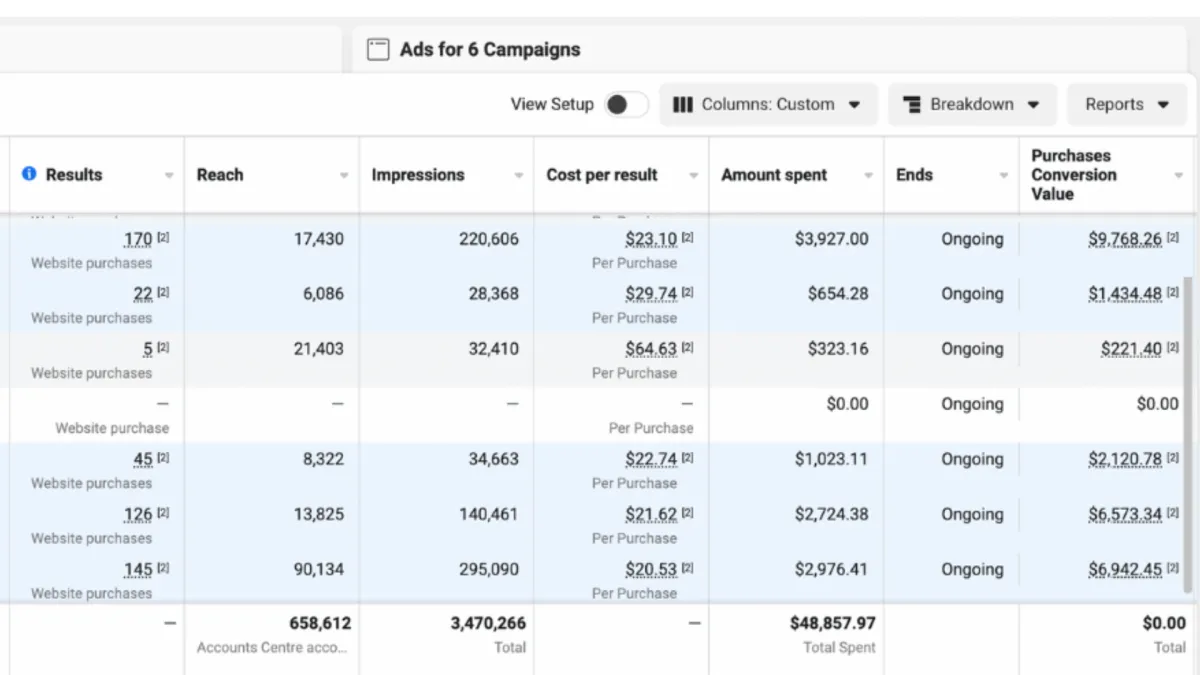
Task: Click the $6,942.45 conversion value
Action: [x=1125, y=569]
